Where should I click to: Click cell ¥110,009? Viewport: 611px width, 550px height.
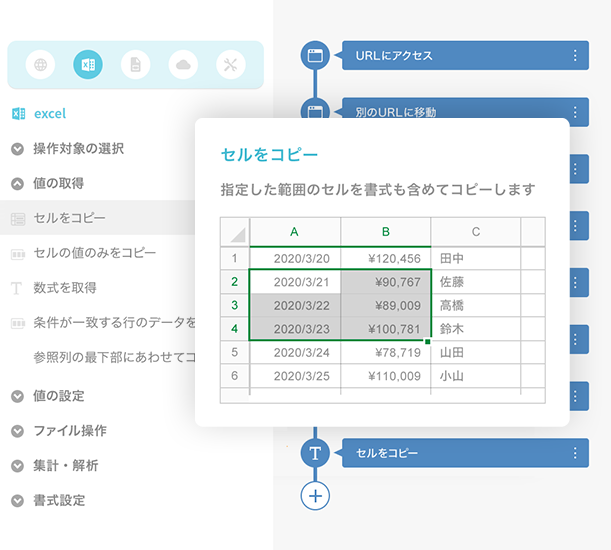(386, 376)
